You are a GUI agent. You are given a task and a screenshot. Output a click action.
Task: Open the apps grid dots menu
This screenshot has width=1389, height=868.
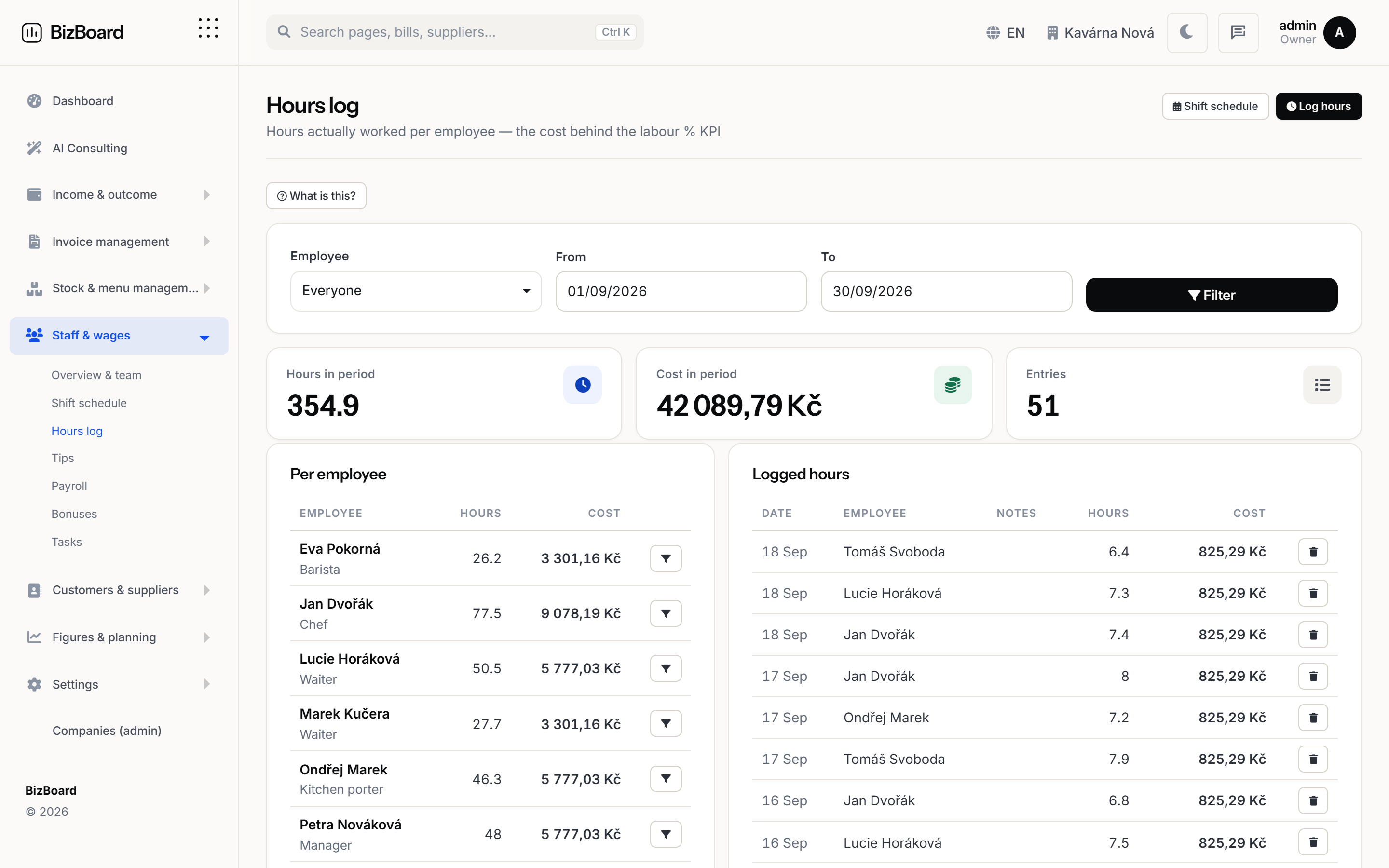208,28
